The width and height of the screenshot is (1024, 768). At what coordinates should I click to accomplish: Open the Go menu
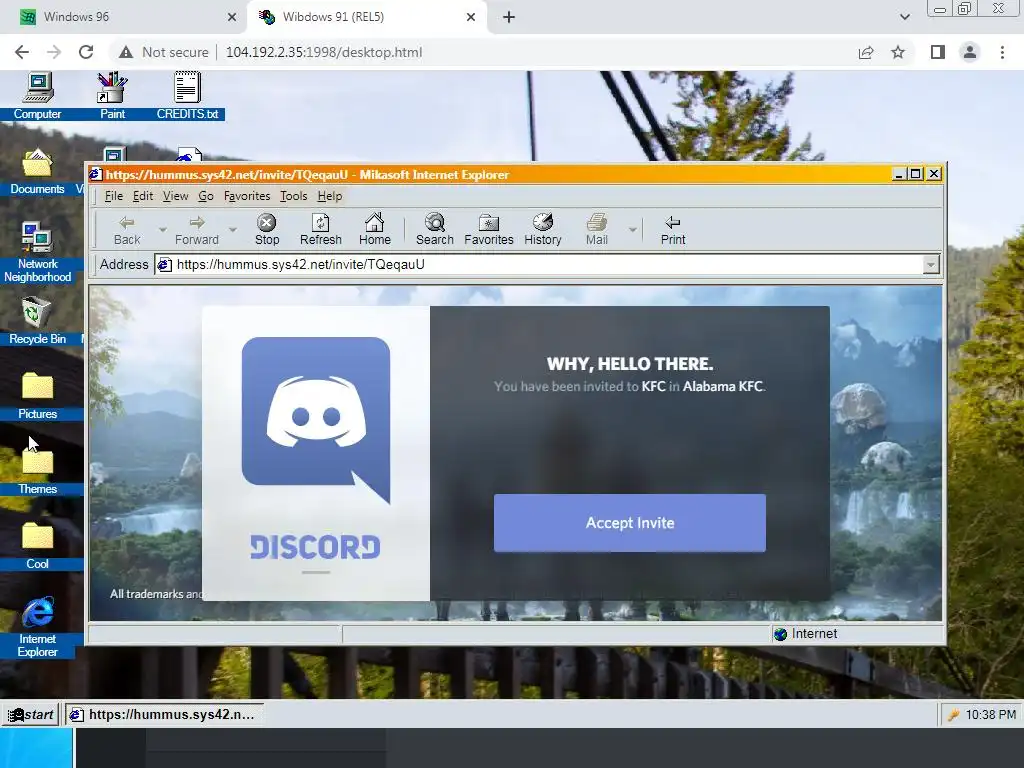click(x=206, y=196)
